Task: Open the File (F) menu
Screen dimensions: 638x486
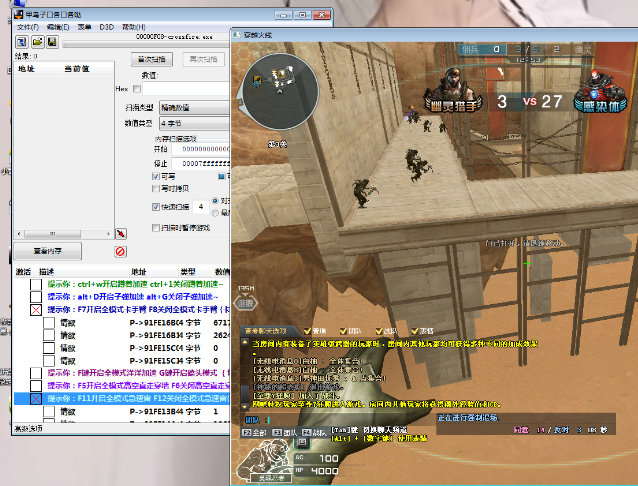Action: coord(28,27)
